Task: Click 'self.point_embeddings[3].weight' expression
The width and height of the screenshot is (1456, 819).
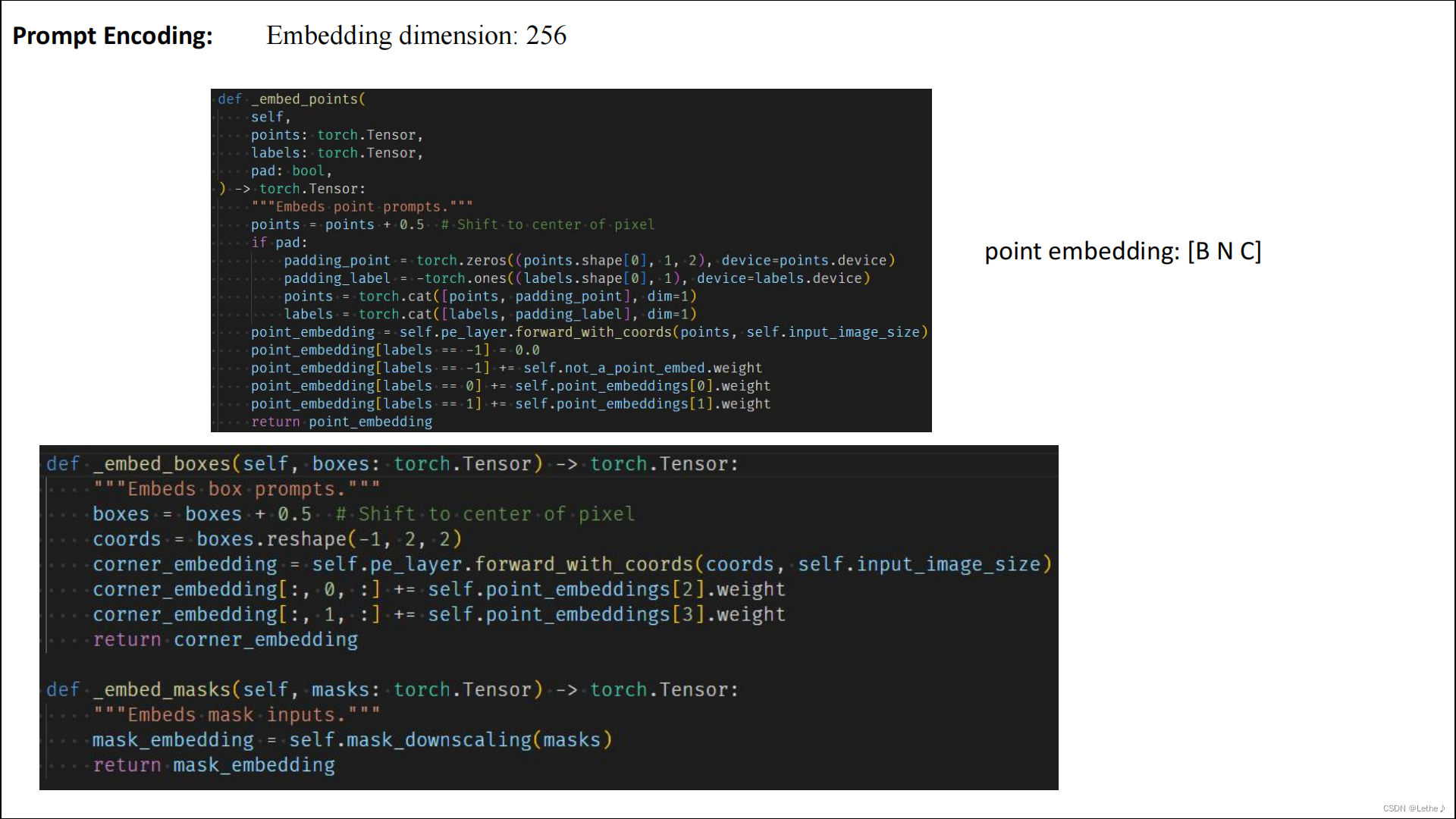Action: [606, 615]
